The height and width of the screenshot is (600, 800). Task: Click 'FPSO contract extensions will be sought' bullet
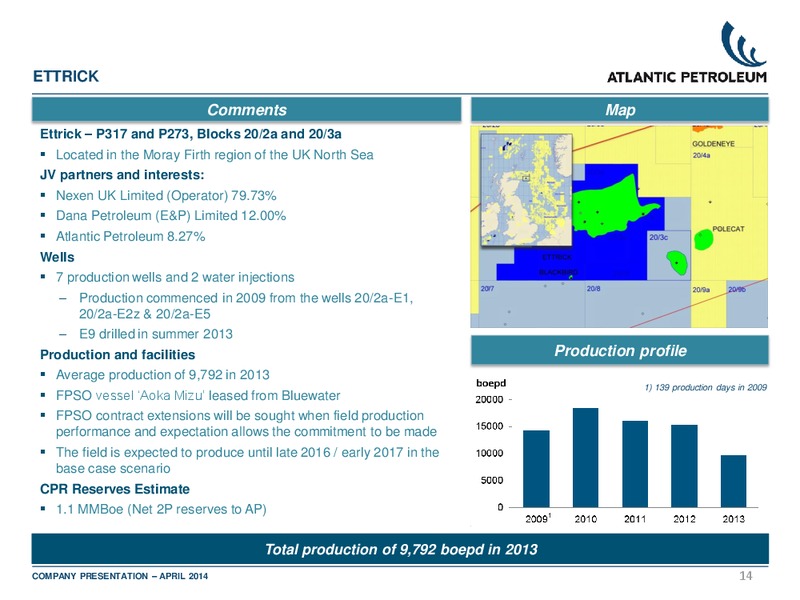click(246, 423)
